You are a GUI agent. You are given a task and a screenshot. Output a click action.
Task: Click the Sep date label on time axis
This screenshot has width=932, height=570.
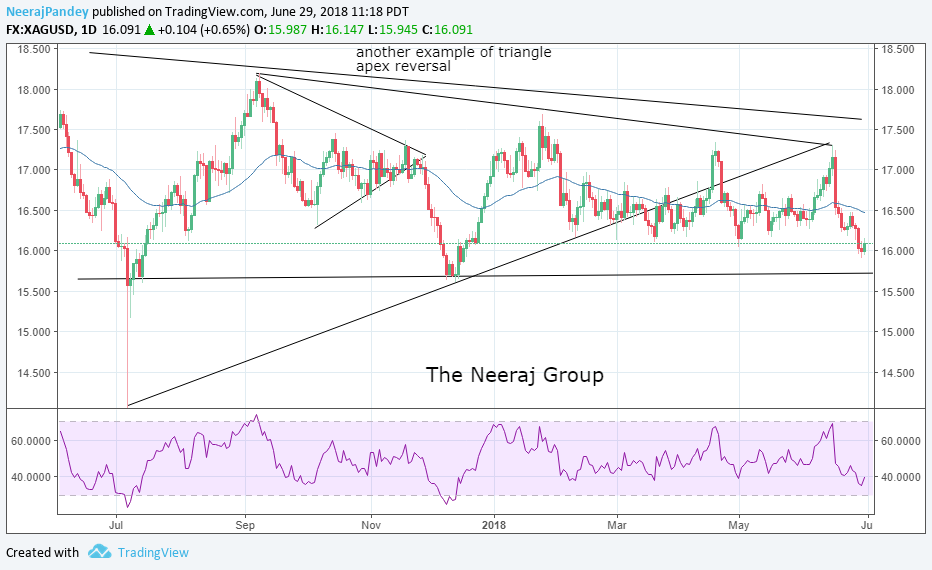pos(245,525)
